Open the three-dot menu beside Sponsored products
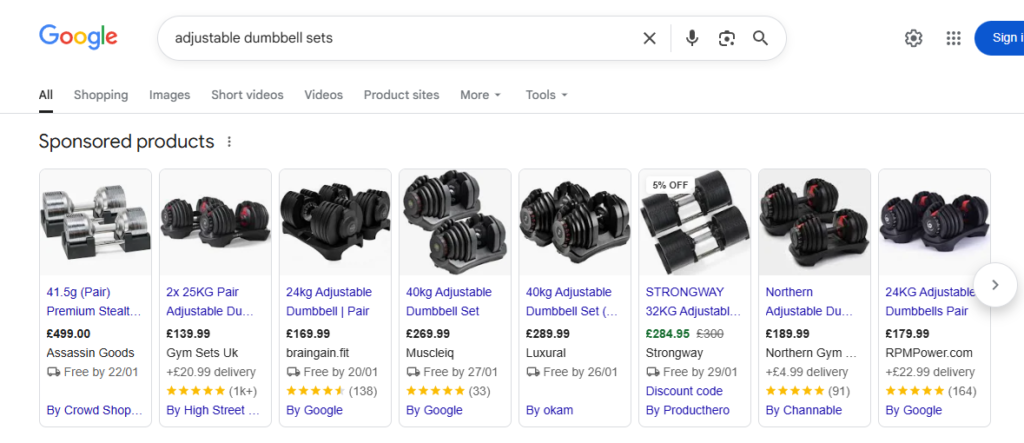The height and width of the screenshot is (443, 1024). (x=229, y=142)
